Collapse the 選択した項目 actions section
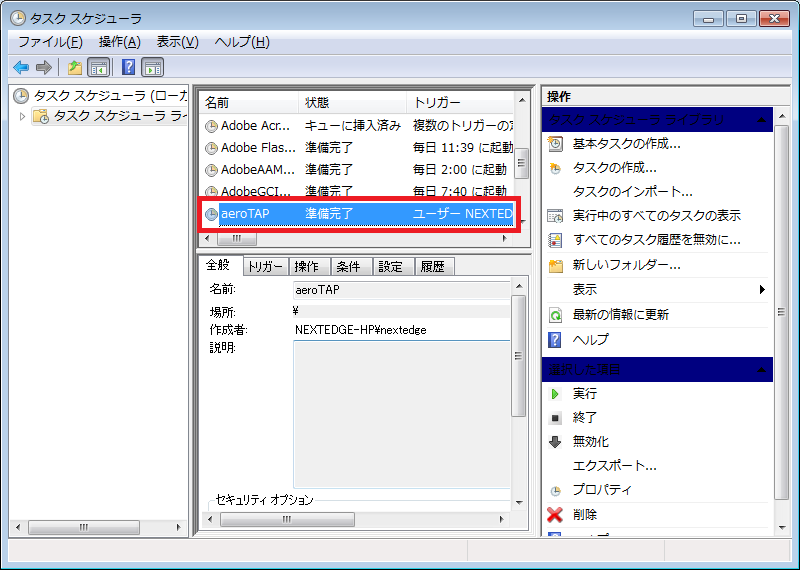800x570 pixels. (x=761, y=369)
